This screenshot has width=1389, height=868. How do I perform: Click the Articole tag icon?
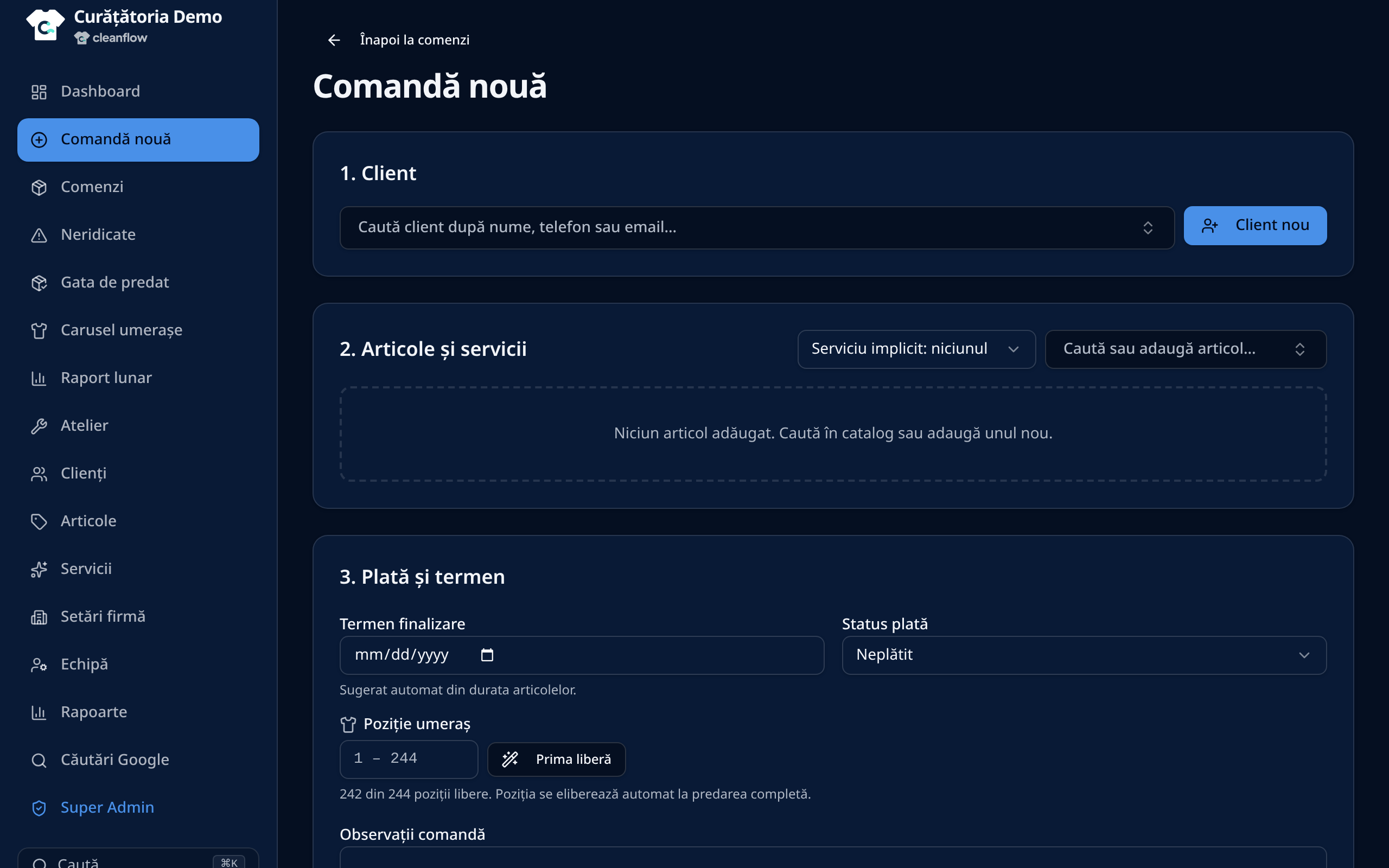coord(39,521)
